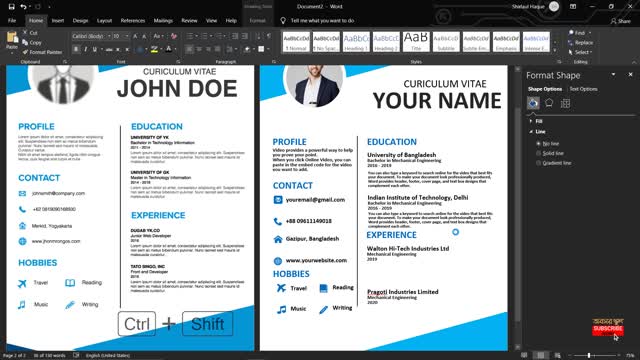Click the Decrease Font Size button
Viewport: 640px width, 360px height.
tap(144, 36)
